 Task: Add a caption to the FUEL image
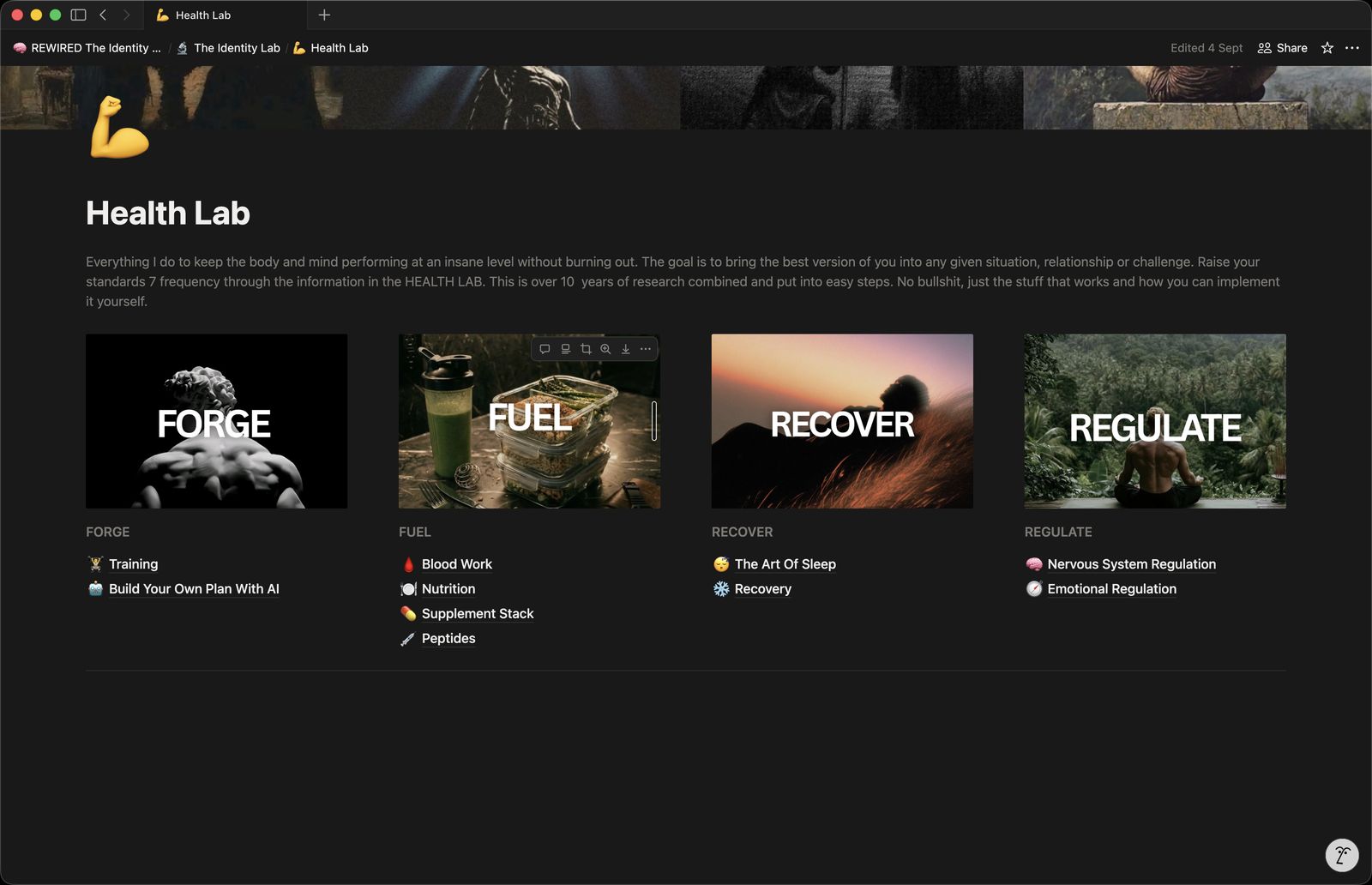(x=565, y=349)
